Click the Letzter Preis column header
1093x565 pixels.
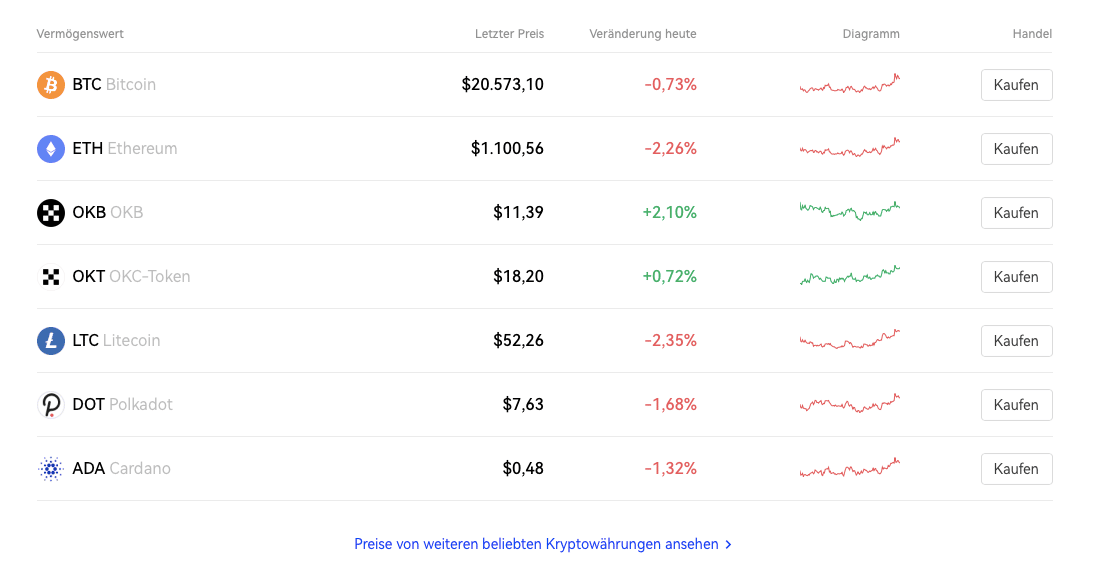pos(509,34)
